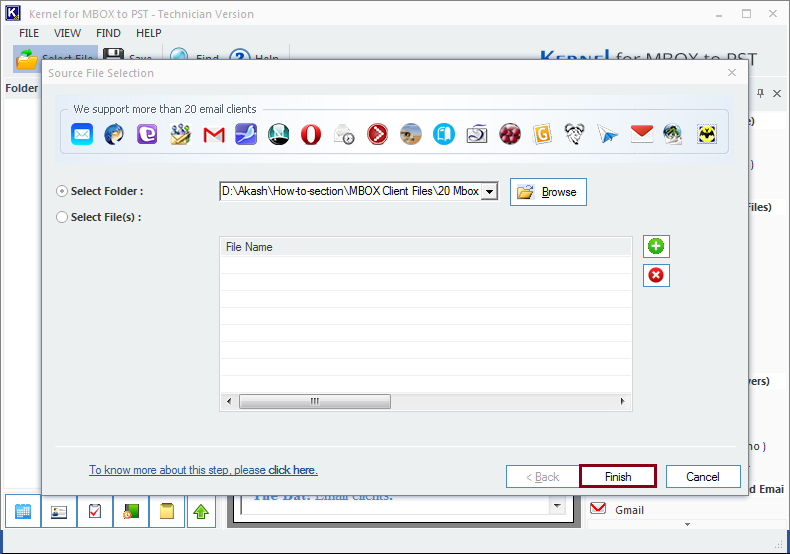Image resolution: width=790 pixels, height=554 pixels.
Task: Click The Bat yellow bat icon
Action: pyautogui.click(x=707, y=134)
